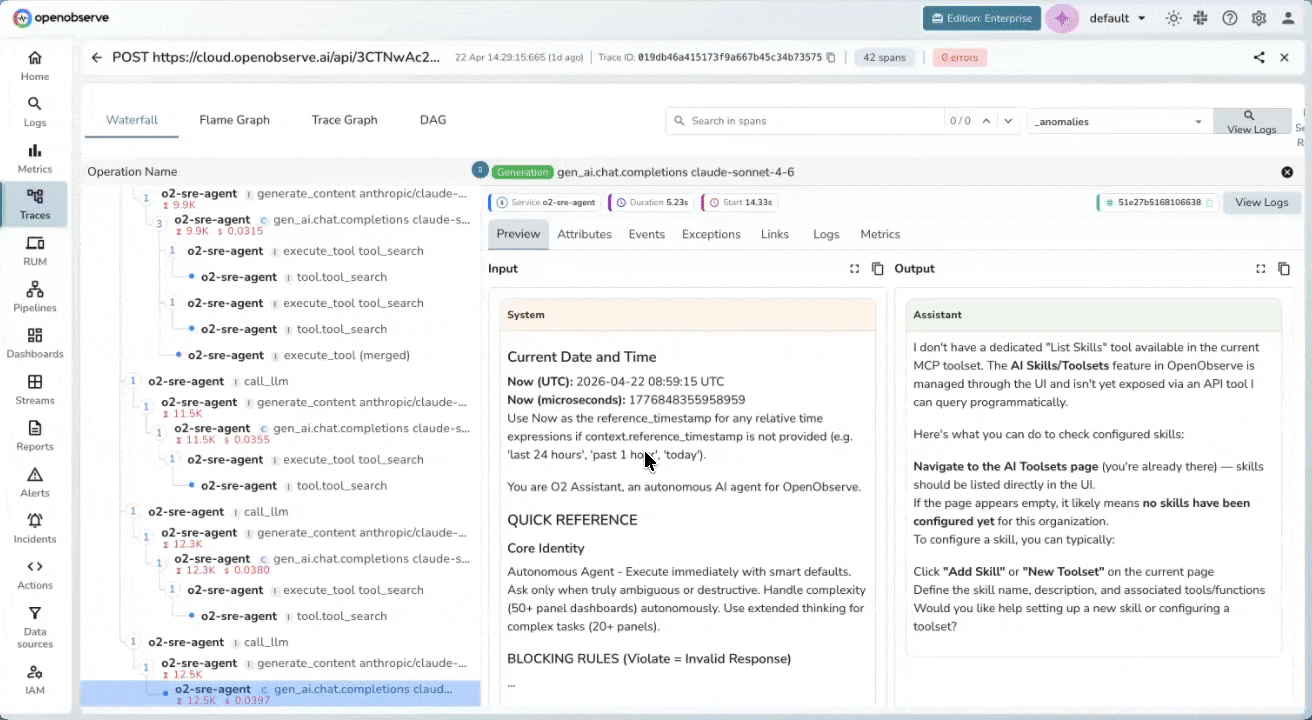Viewport: 1312px width, 720px height.
Task: Open the span Logs tab
Action: (x=826, y=234)
